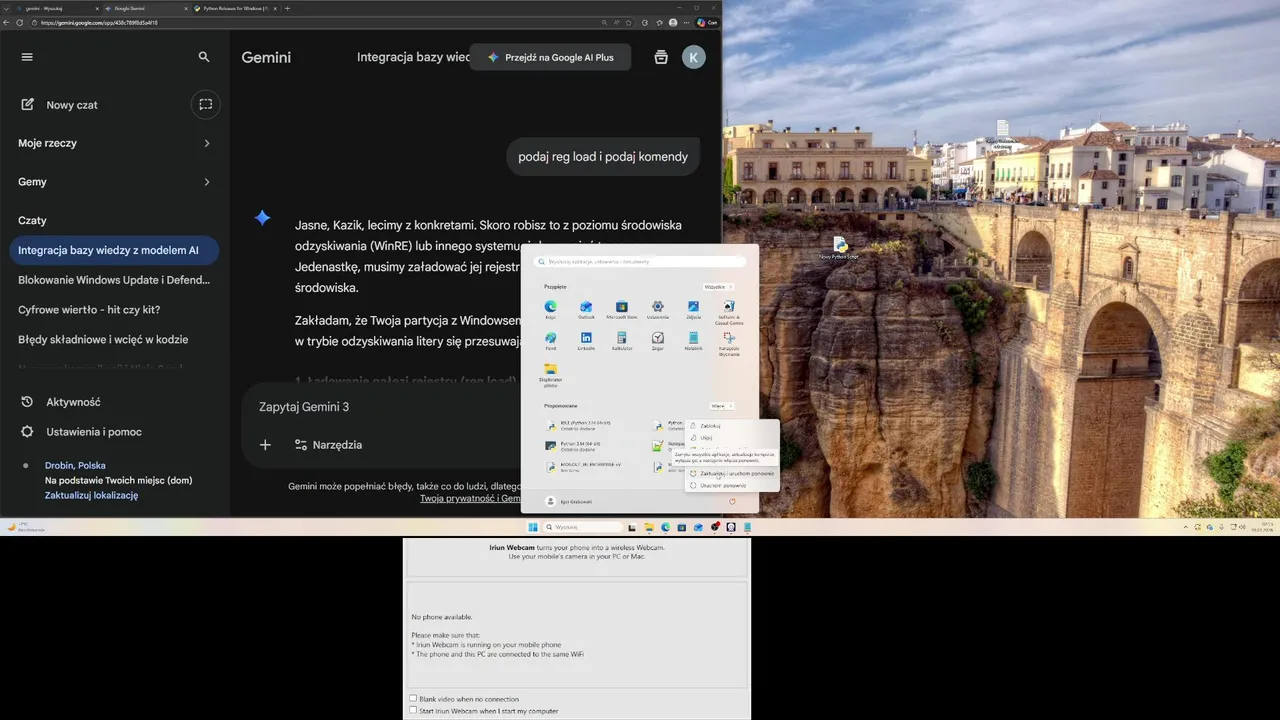Toggle Start Iriun Webcam when I start computer
1280x720 pixels.
coord(413,711)
